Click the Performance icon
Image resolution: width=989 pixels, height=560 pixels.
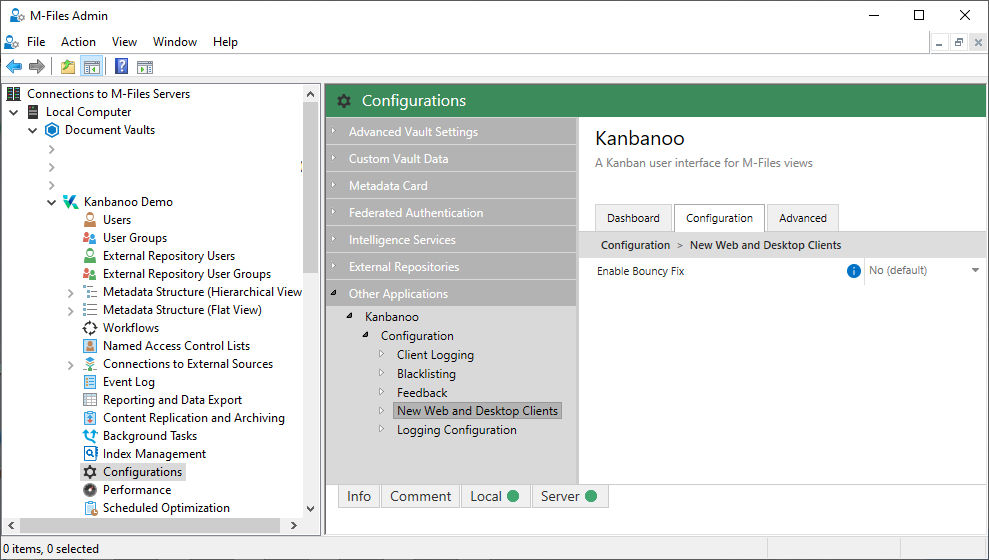90,489
